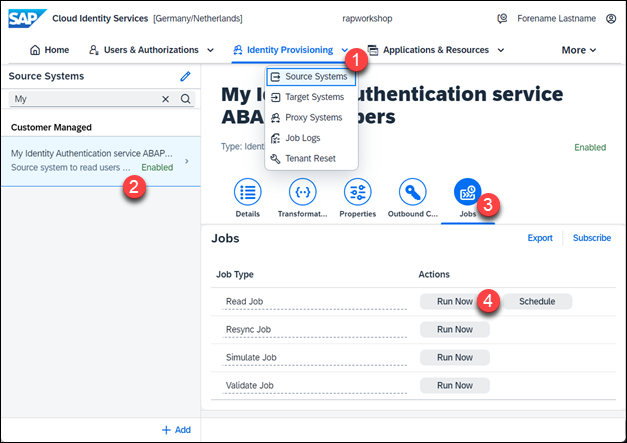Image resolution: width=627 pixels, height=443 pixels.
Task: Open the Outbound Certificates tab icon
Action: pyautogui.click(x=413, y=192)
